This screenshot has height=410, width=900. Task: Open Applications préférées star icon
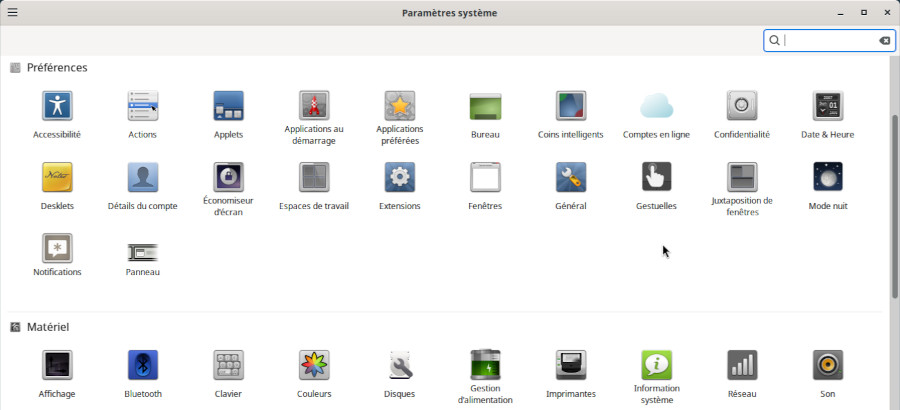tap(399, 106)
